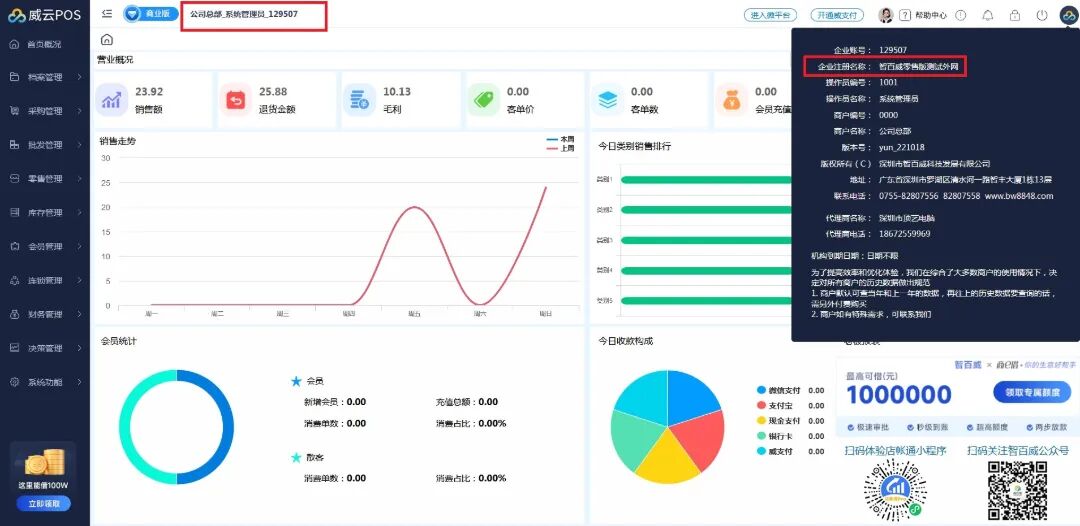
Task: Click the power logout icon
Action: click(x=1041, y=15)
